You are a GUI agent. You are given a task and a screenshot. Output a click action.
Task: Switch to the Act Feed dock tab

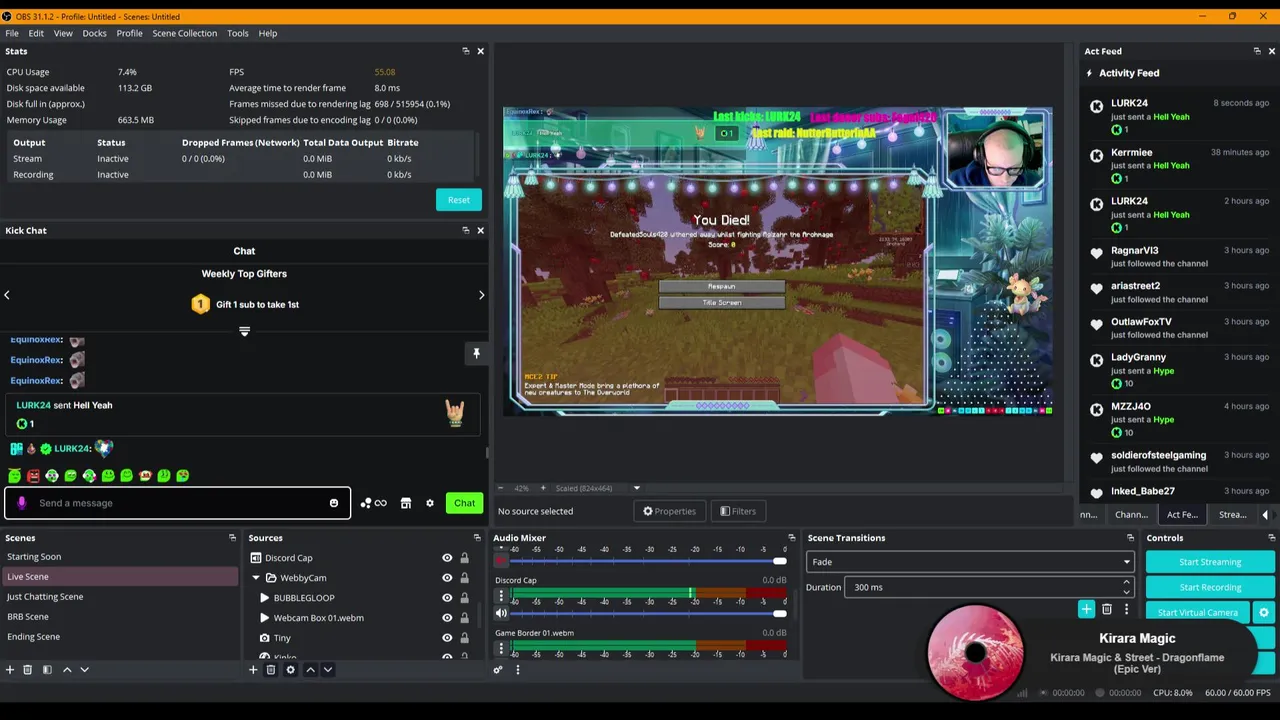(x=1182, y=514)
